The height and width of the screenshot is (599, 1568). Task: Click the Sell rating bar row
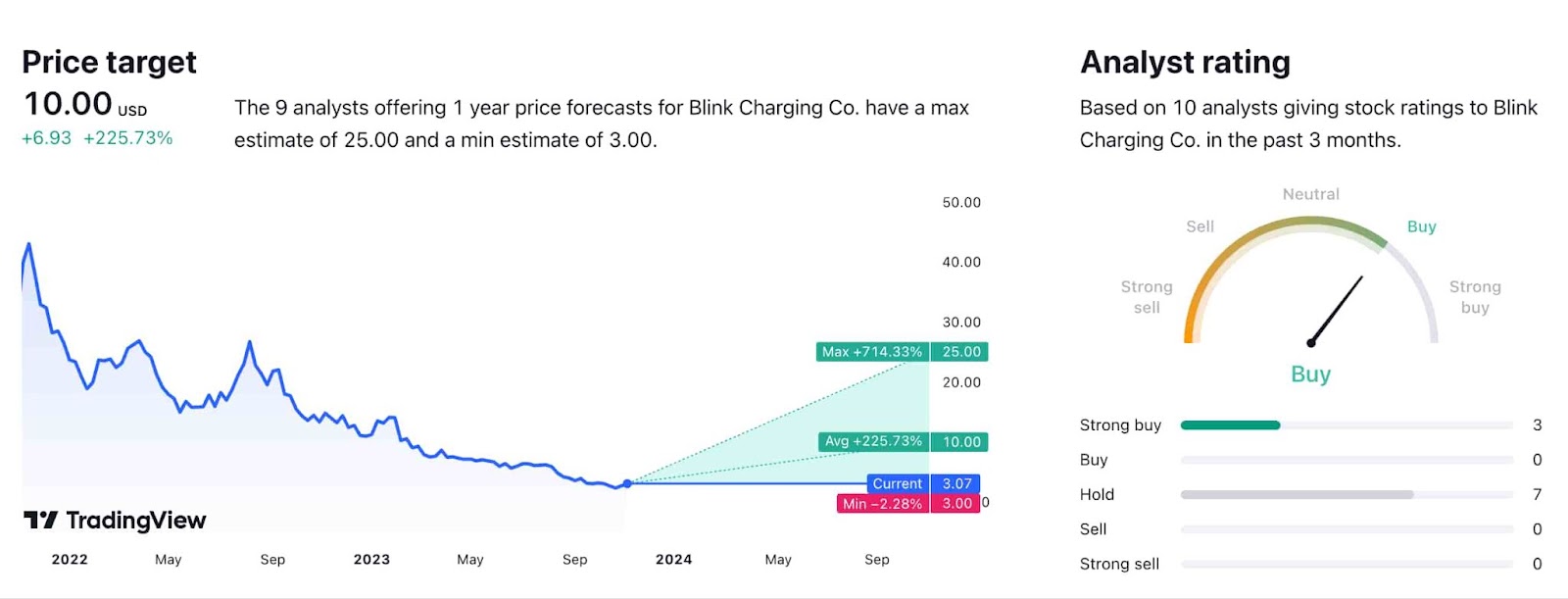(x=1347, y=529)
